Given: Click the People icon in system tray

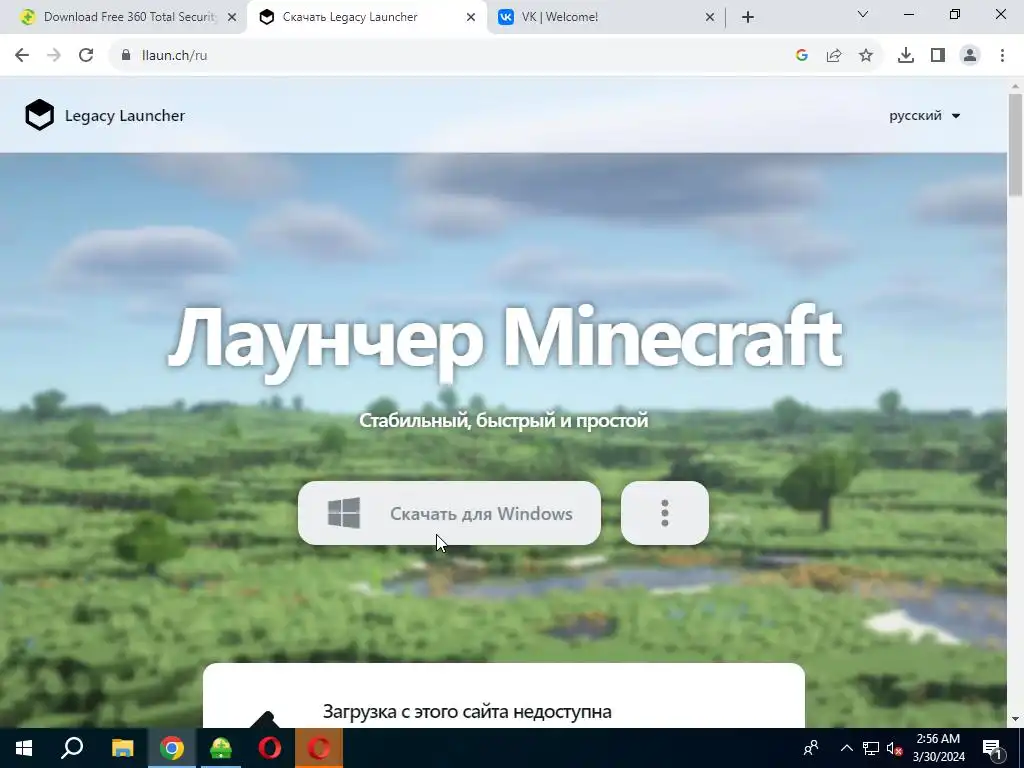Looking at the screenshot, I should [x=811, y=748].
